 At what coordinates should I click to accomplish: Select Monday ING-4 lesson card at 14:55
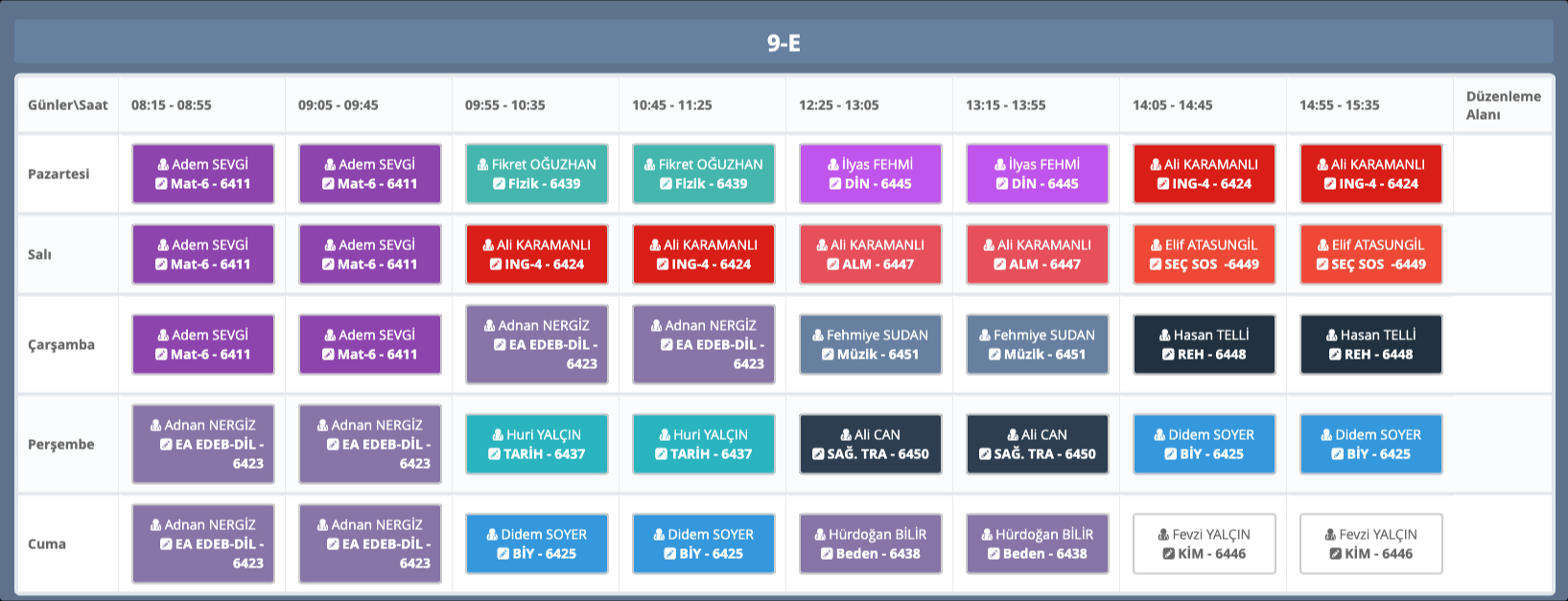click(x=1370, y=173)
